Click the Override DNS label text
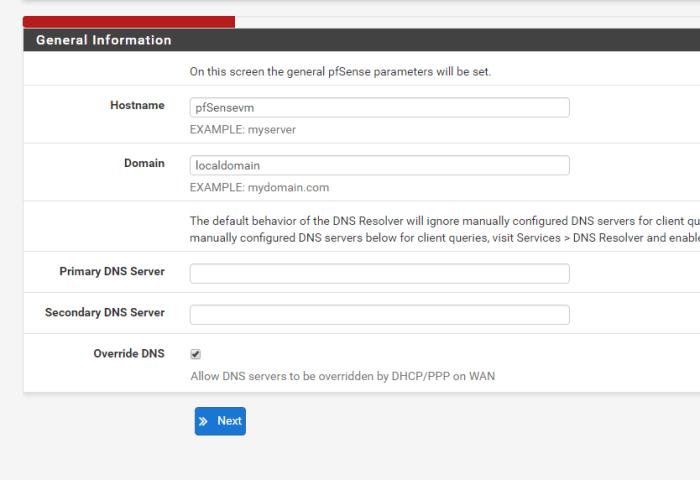700x480 pixels. click(128, 353)
